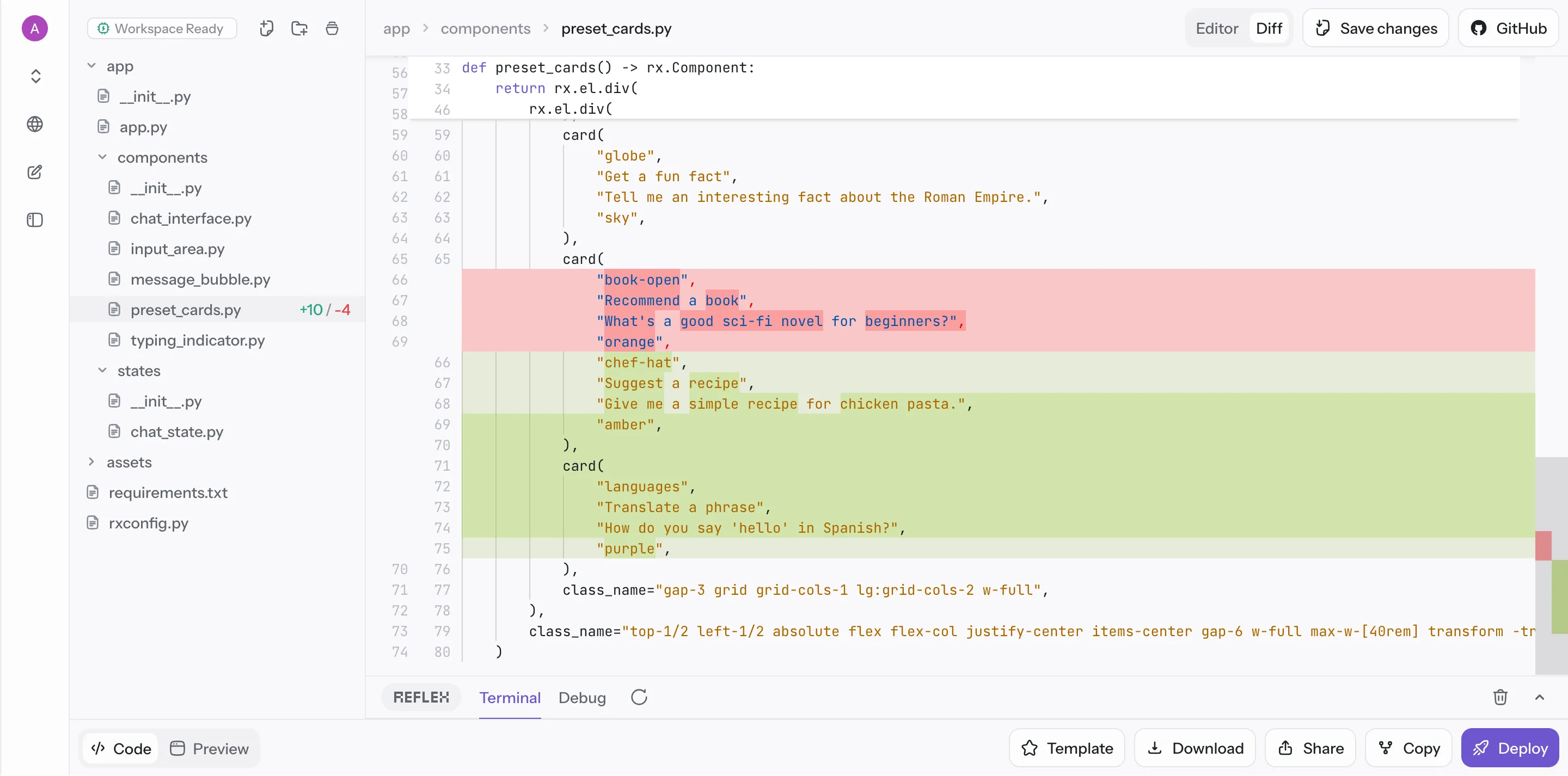Collapse the terminal panel chevron
The image size is (1568, 776).
tap(1539, 698)
